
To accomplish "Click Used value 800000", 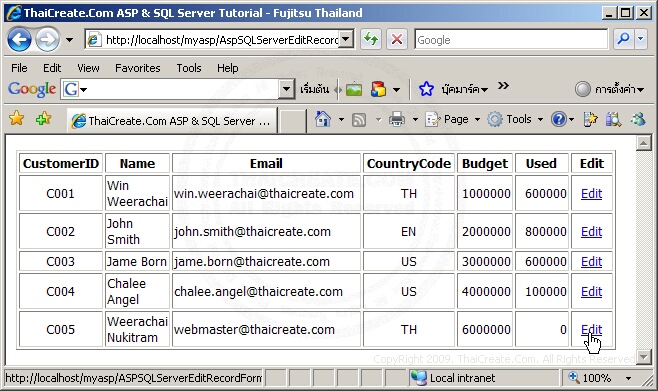I will (546, 231).
